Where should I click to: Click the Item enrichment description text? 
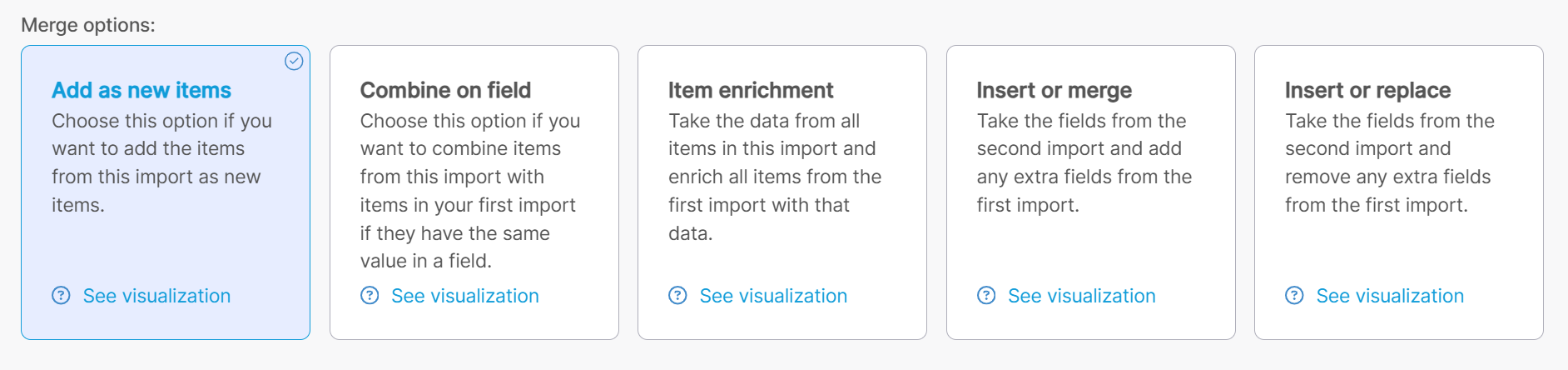click(x=774, y=177)
